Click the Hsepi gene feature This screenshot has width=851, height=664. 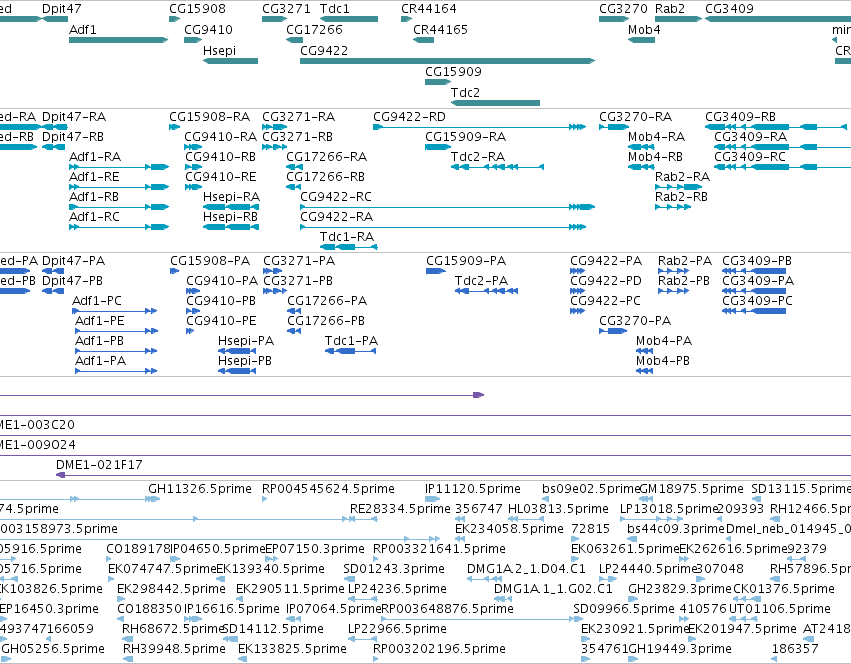230,61
